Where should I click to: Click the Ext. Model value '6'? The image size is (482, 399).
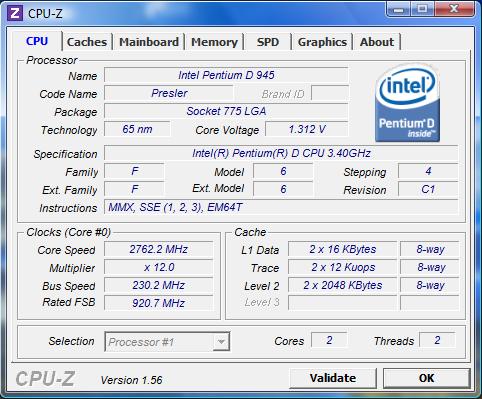[x=283, y=189]
